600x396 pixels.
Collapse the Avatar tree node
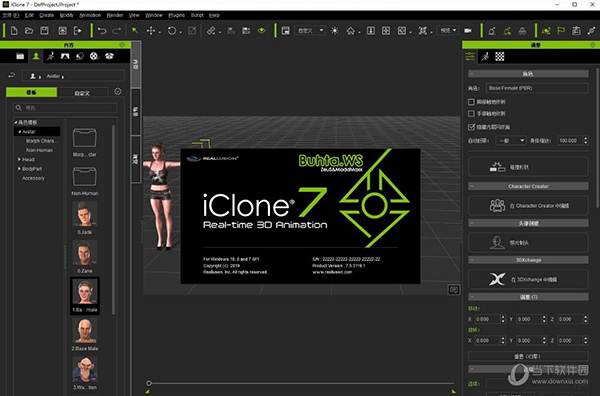click(x=20, y=132)
